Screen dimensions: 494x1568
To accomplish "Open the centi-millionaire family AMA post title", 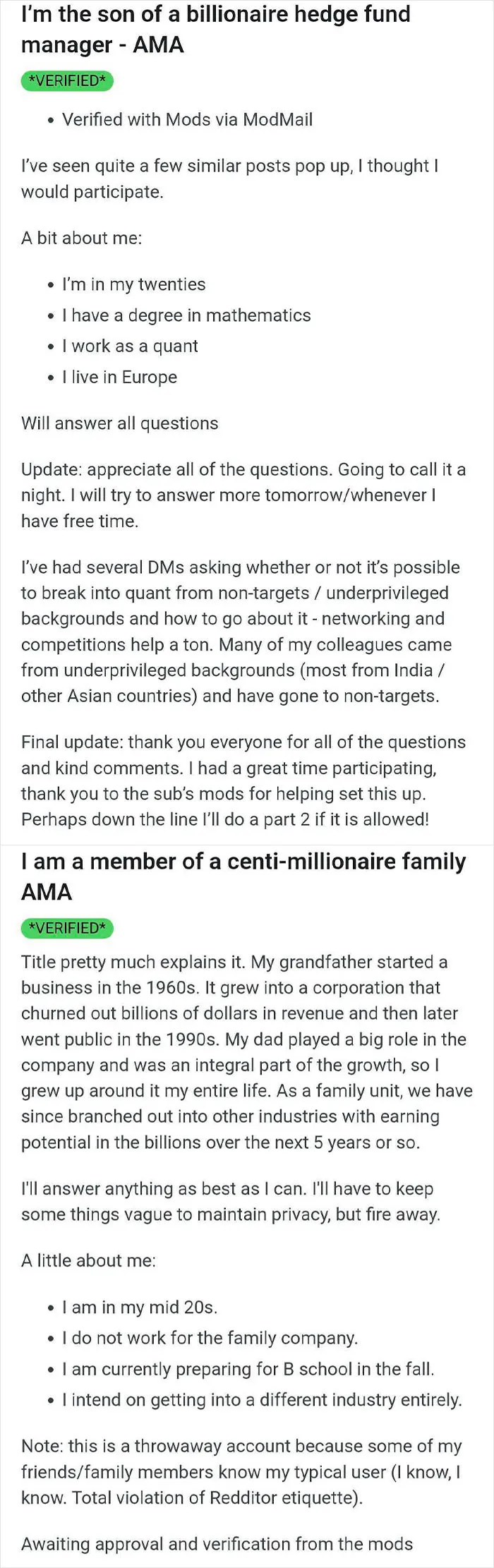I will pyautogui.click(x=243, y=876).
